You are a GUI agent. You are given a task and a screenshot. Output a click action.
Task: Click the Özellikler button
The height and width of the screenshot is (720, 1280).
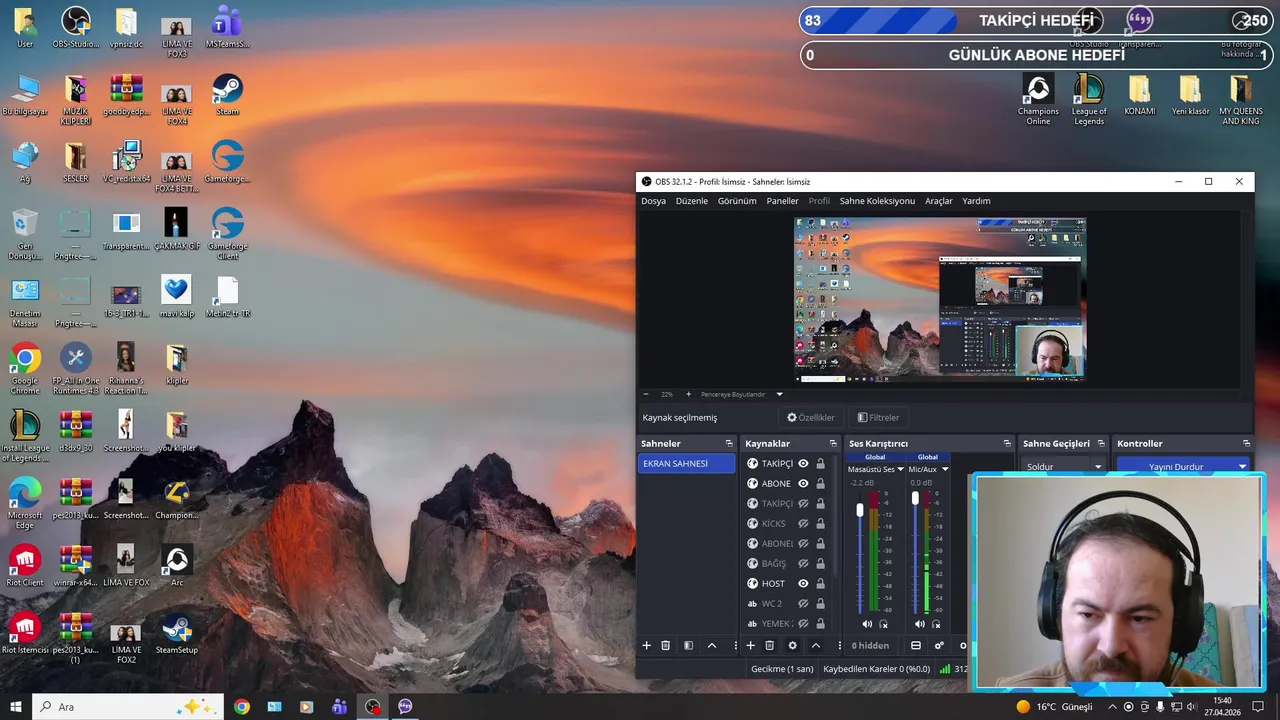click(x=811, y=418)
